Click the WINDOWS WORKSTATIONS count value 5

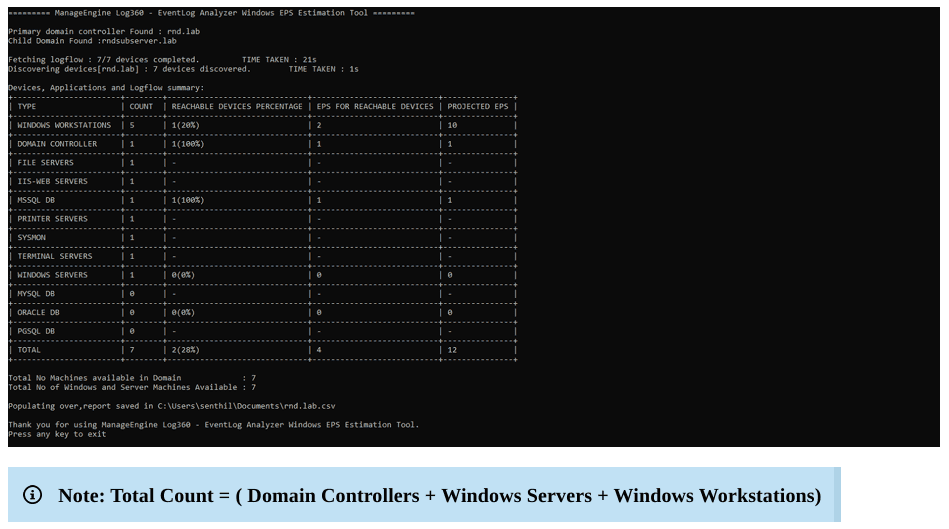pos(132,125)
